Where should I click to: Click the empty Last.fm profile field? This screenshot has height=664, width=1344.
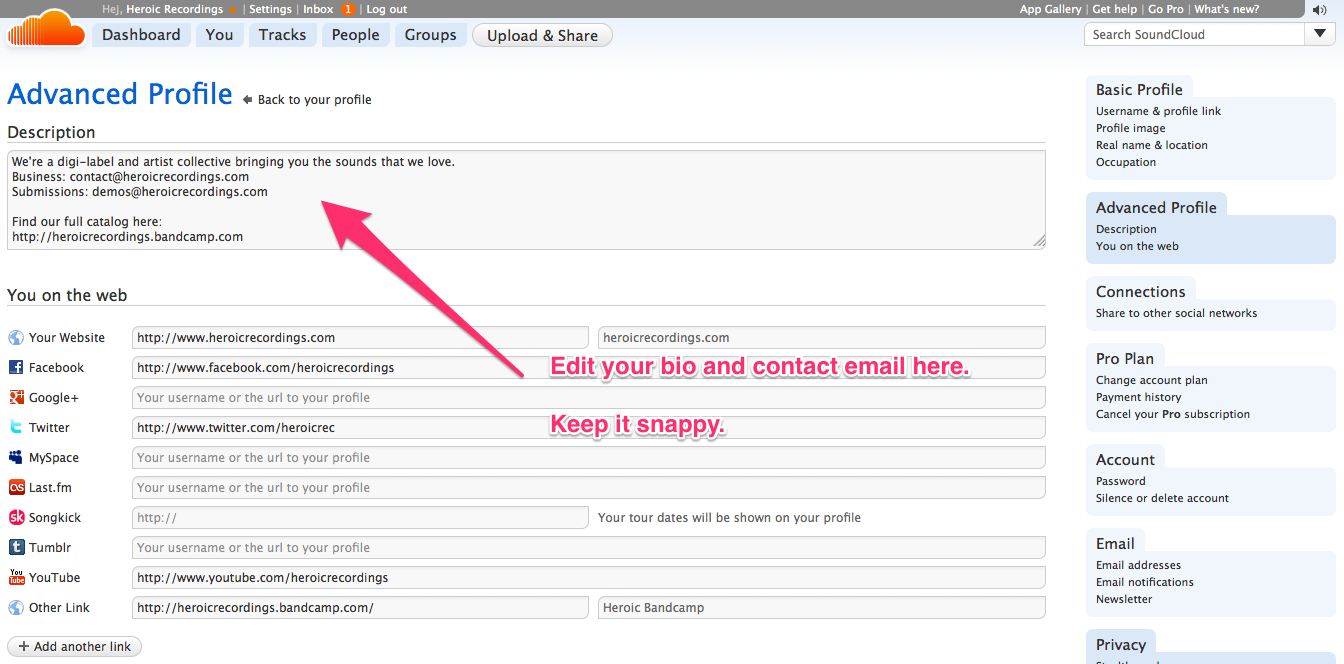[588, 488]
